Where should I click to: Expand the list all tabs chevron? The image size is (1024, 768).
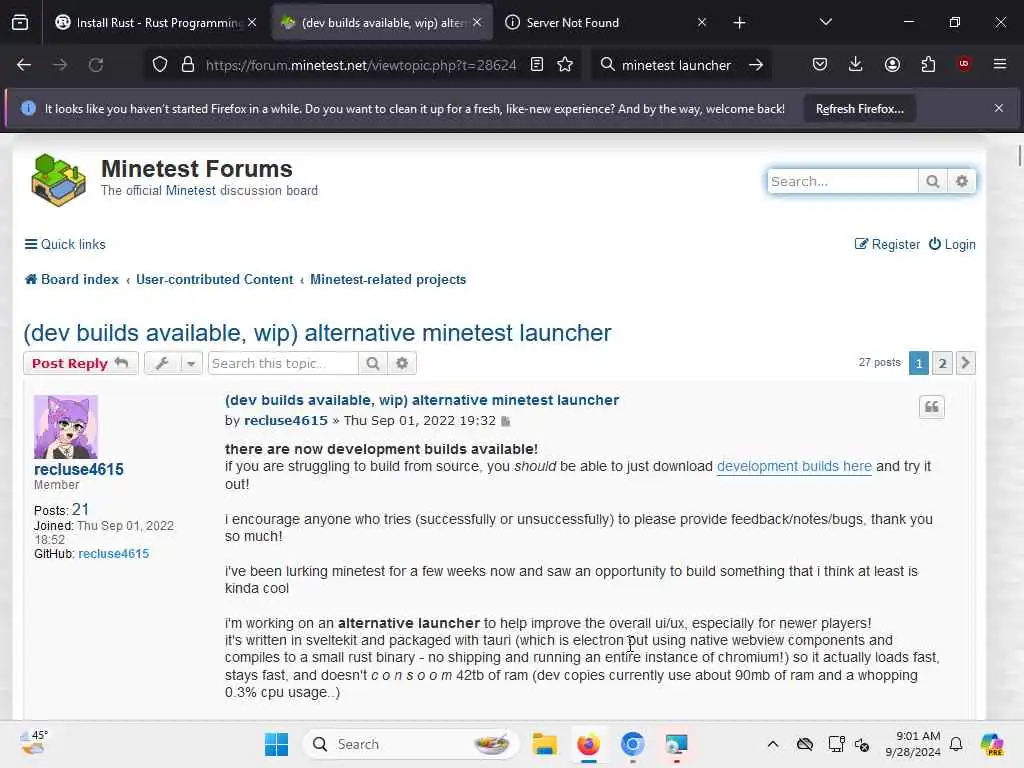[x=825, y=22]
